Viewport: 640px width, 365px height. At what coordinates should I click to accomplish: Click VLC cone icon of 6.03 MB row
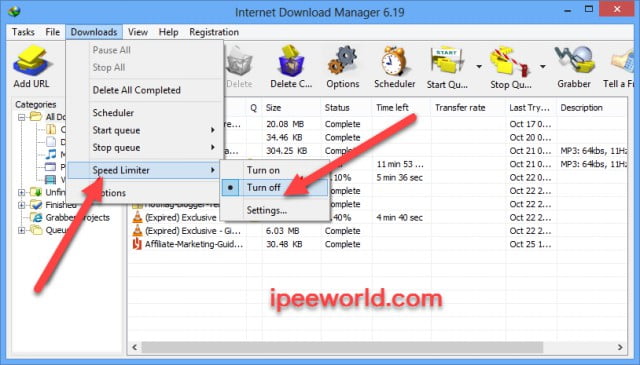click(137, 231)
